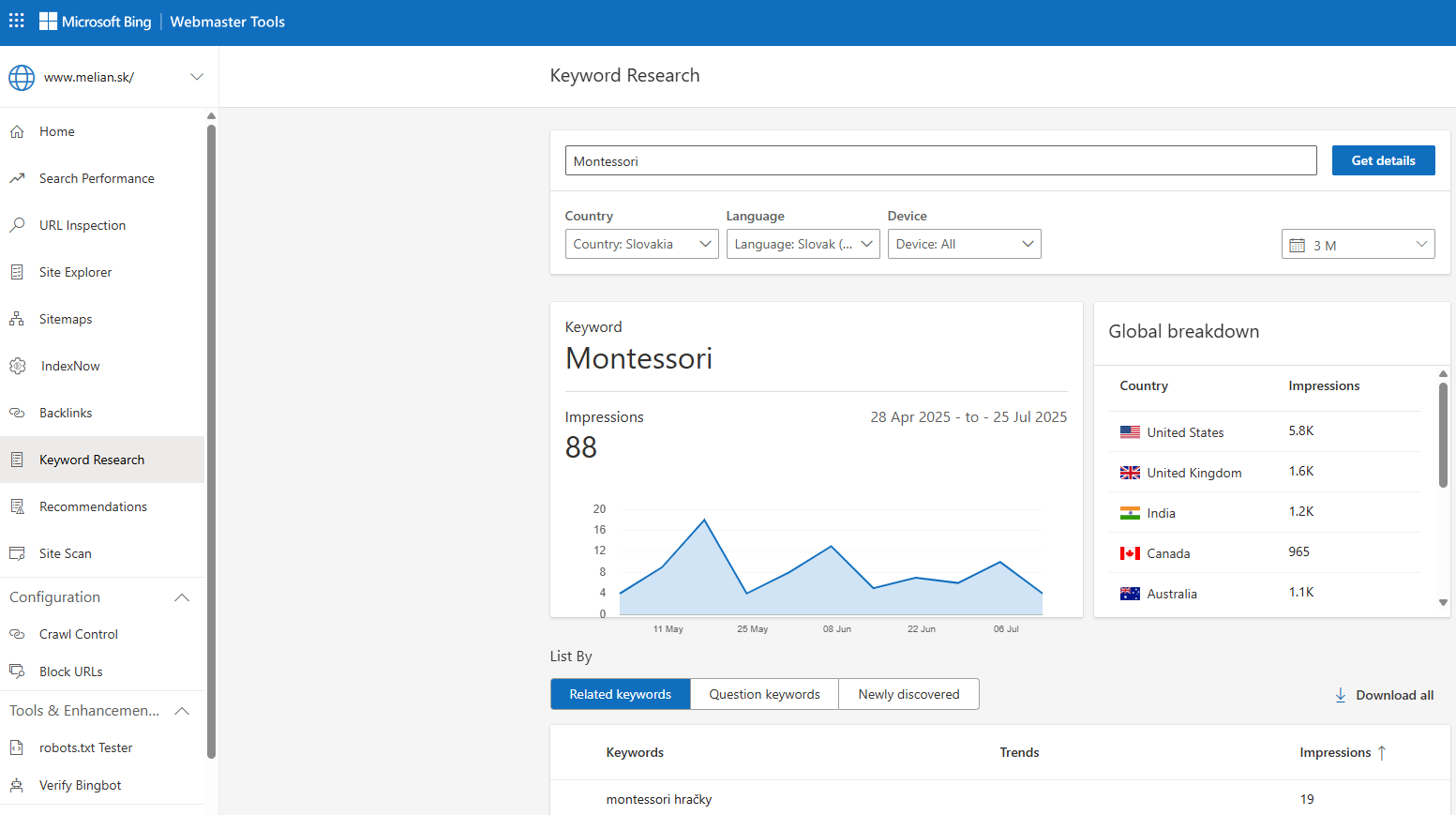Open the robots.txt Tester tool

point(84,747)
